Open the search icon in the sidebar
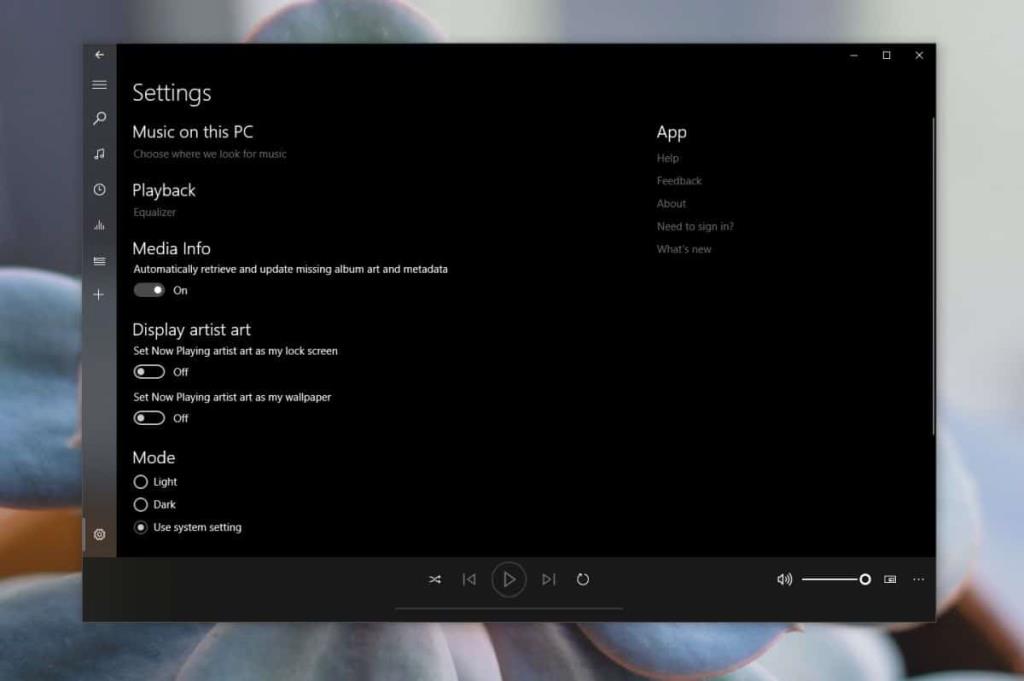Screen dimensions: 1024x681 pyautogui.click(x=99, y=119)
